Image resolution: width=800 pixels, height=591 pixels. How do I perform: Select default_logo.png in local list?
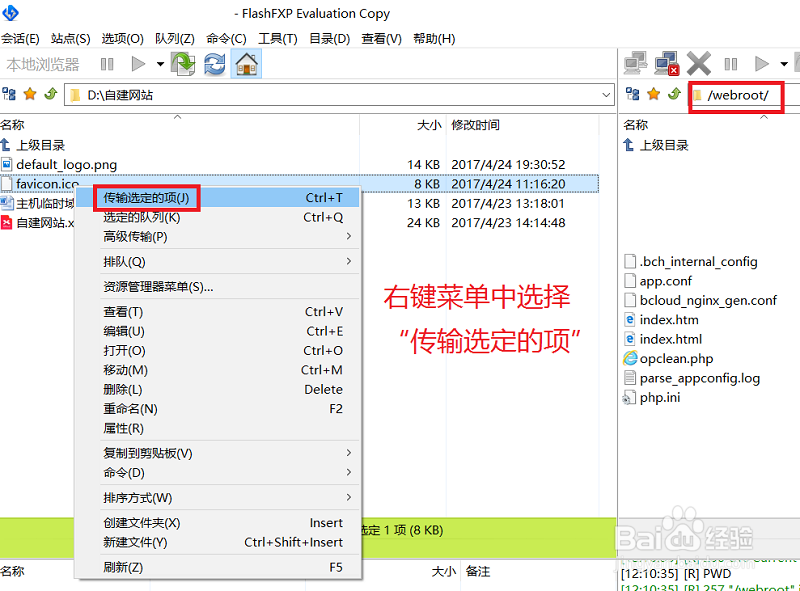pyautogui.click(x=66, y=164)
